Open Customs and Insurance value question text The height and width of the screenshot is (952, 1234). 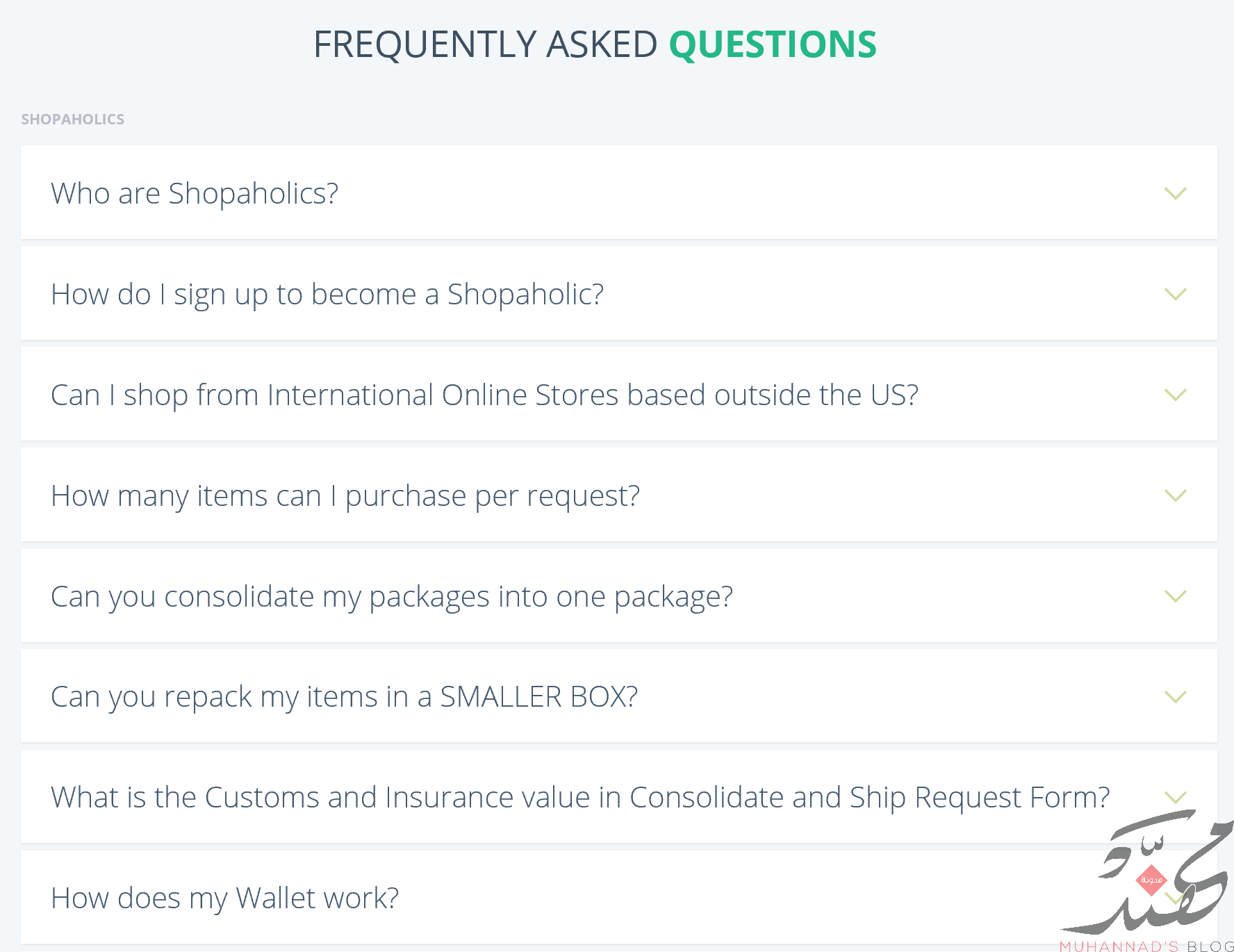pos(580,798)
